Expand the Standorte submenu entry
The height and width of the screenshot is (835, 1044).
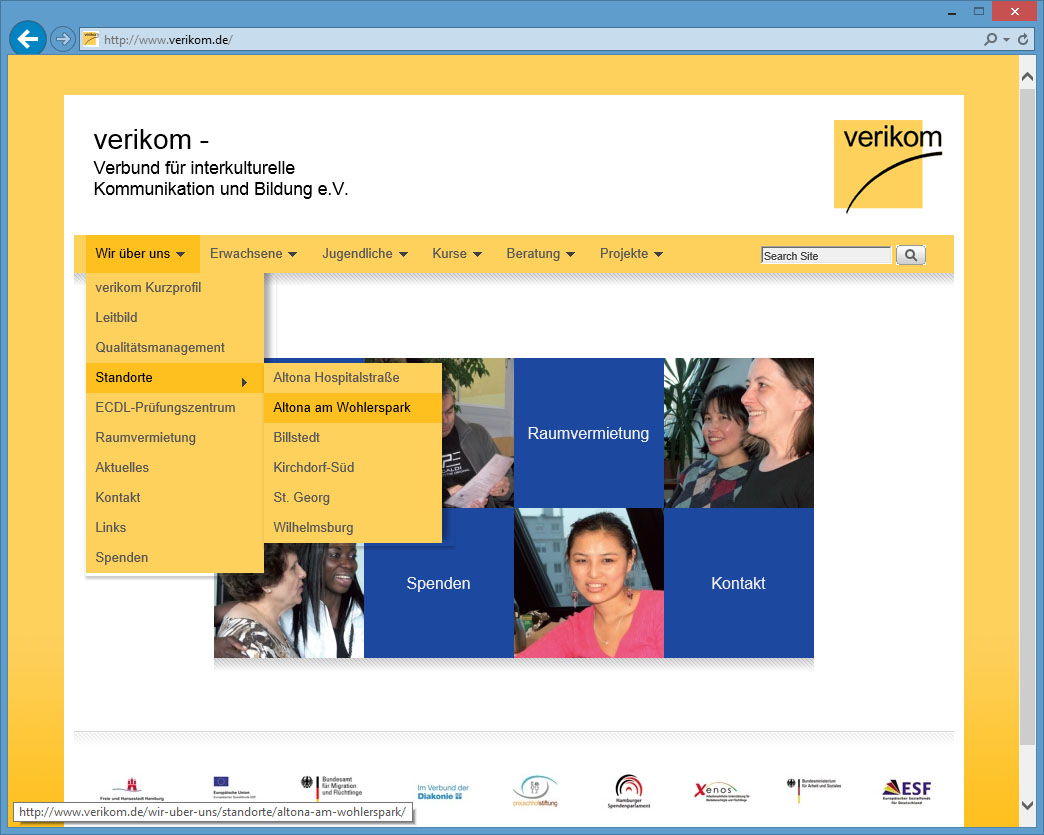174,378
